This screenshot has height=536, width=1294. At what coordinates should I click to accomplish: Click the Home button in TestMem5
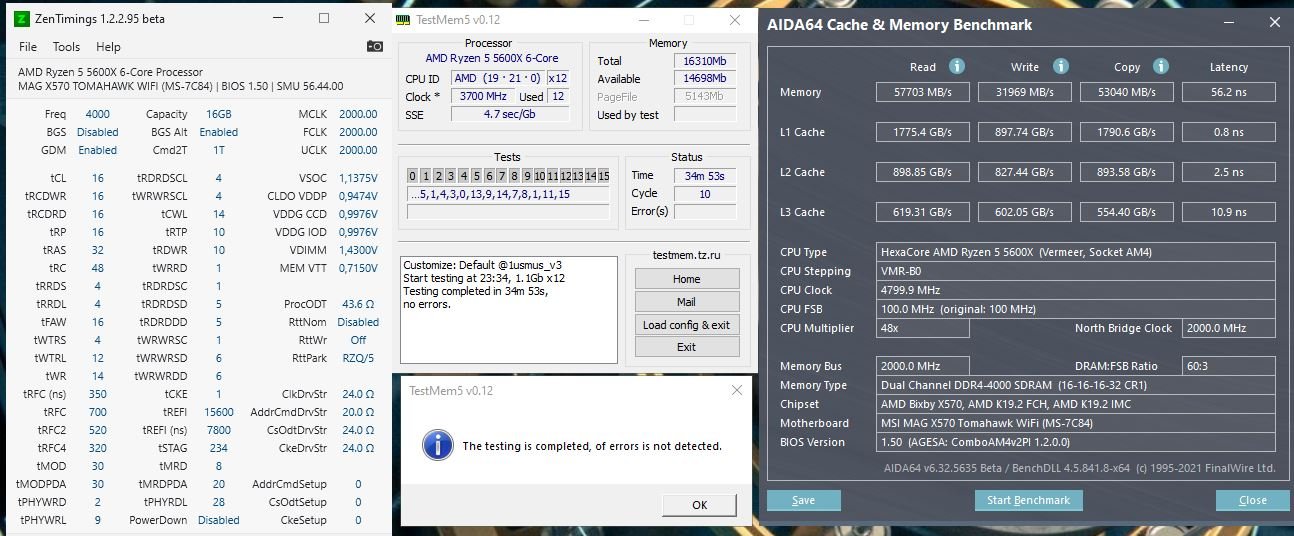(687, 279)
